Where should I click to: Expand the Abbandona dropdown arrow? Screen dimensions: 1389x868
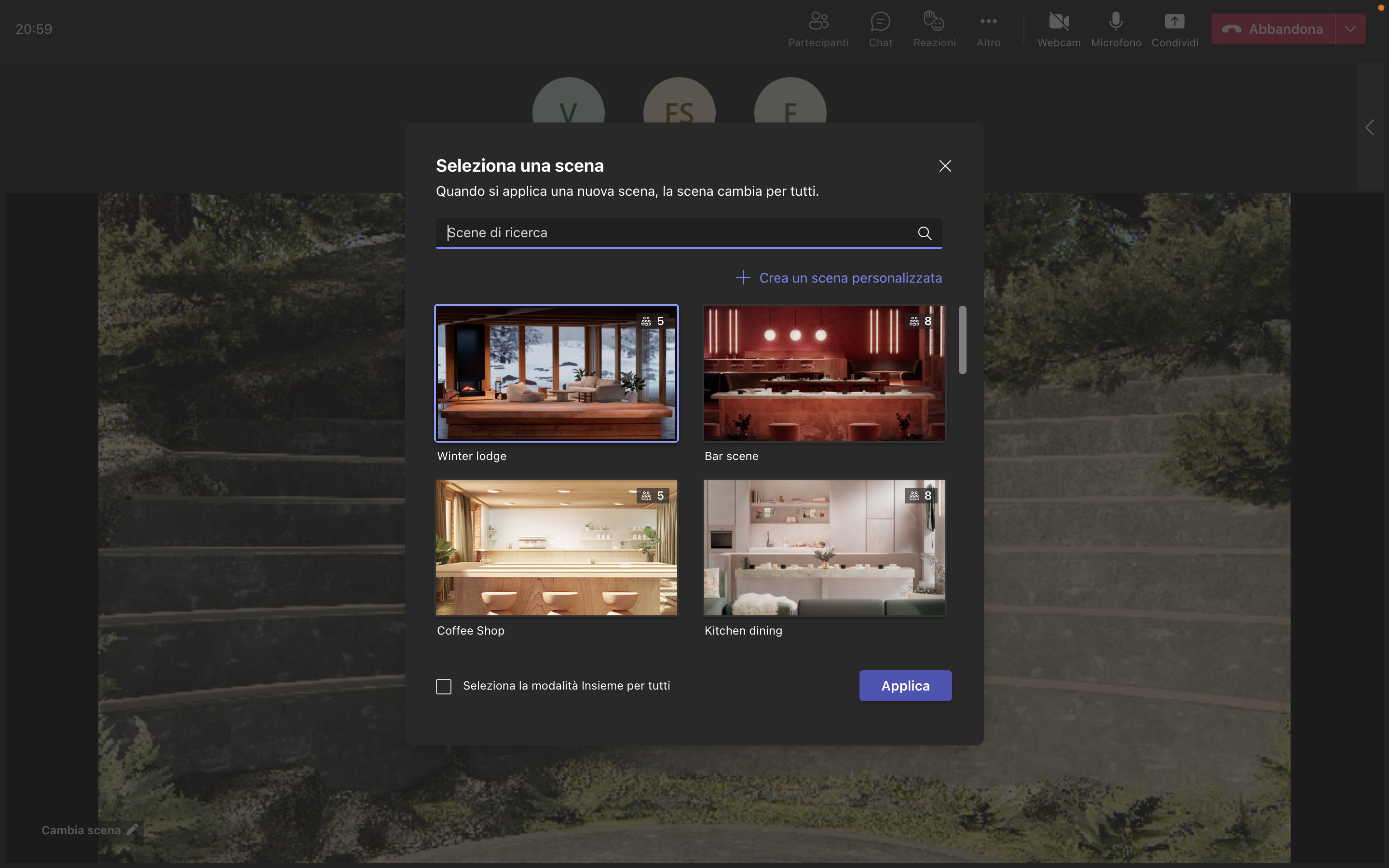click(x=1350, y=29)
